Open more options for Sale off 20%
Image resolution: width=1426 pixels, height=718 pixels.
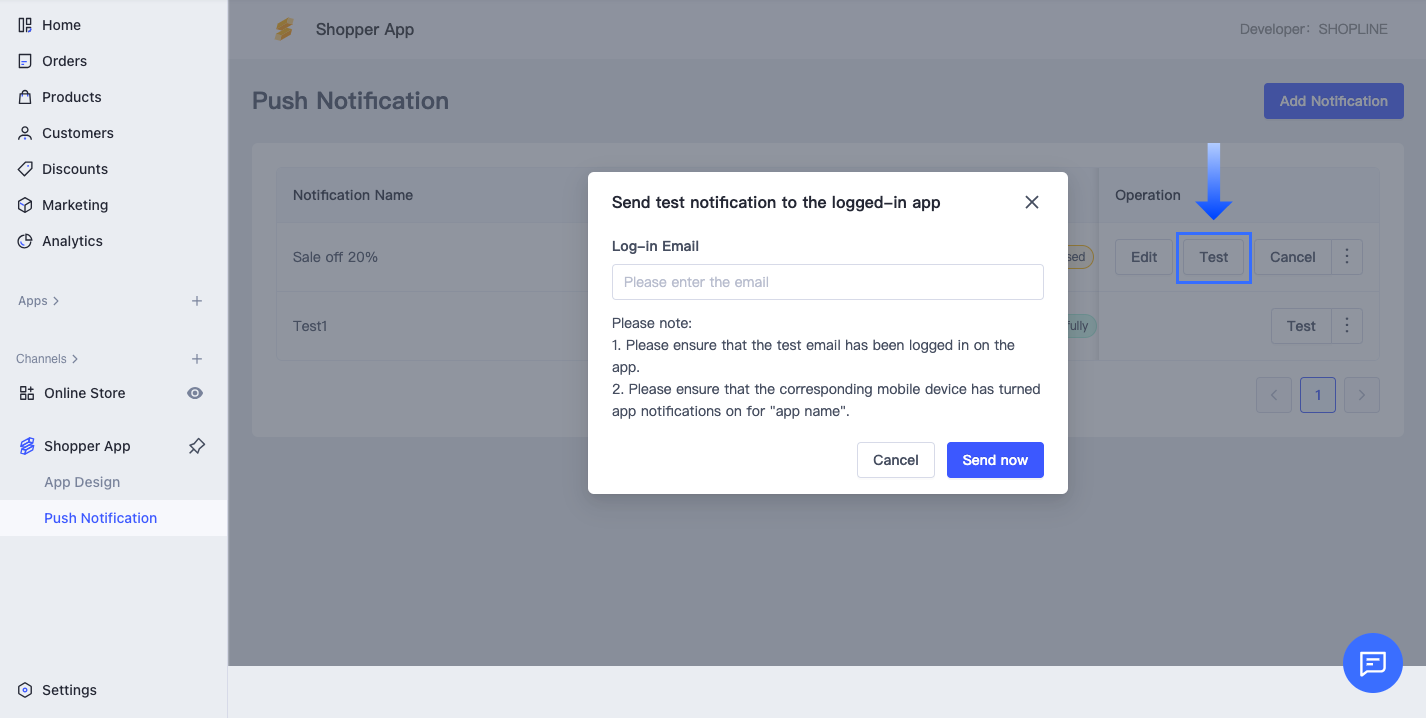(1347, 257)
